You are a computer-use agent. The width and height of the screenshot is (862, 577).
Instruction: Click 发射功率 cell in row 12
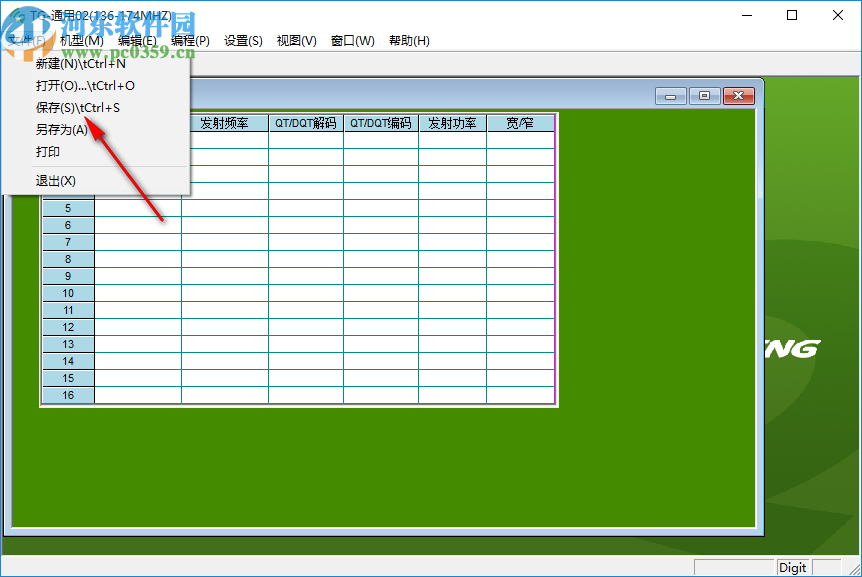click(x=452, y=328)
